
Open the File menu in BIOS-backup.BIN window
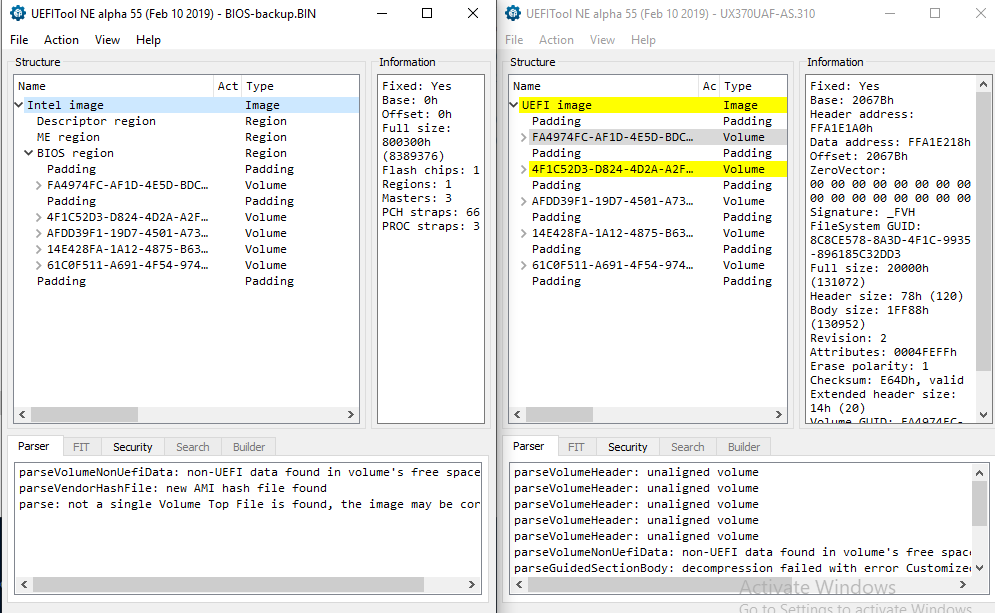point(19,40)
